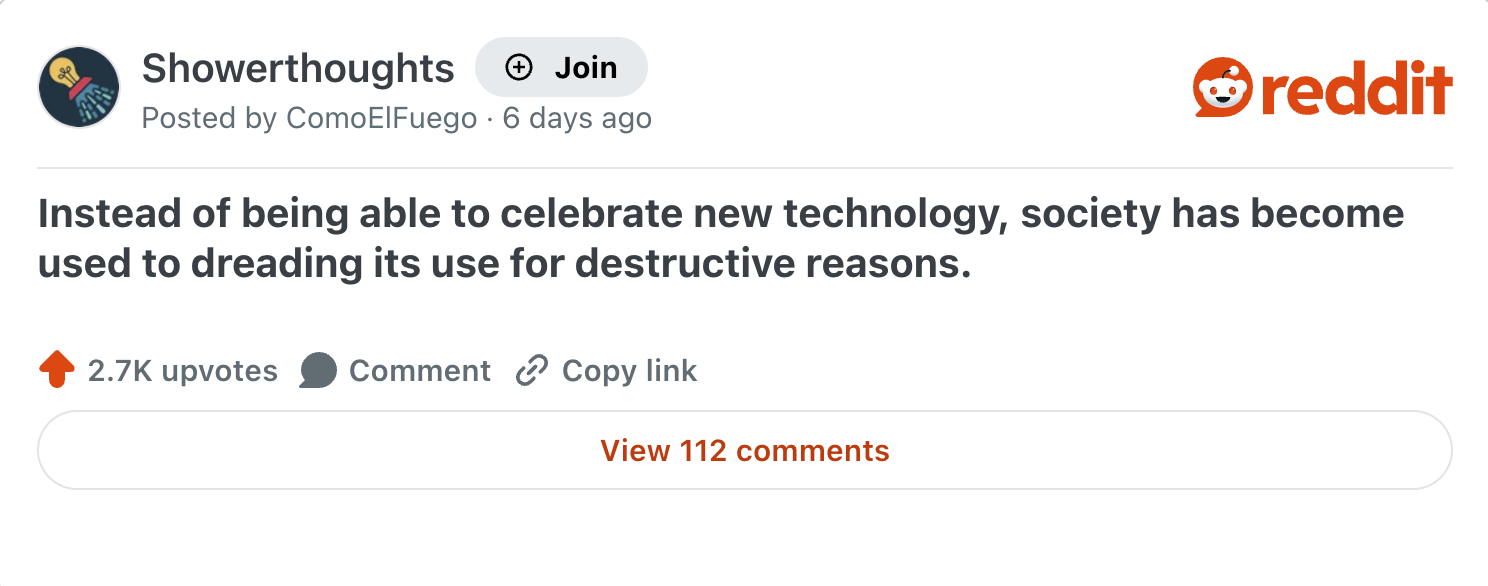Click the Showerthoughts lightbulb avatar icon

[x=79, y=87]
